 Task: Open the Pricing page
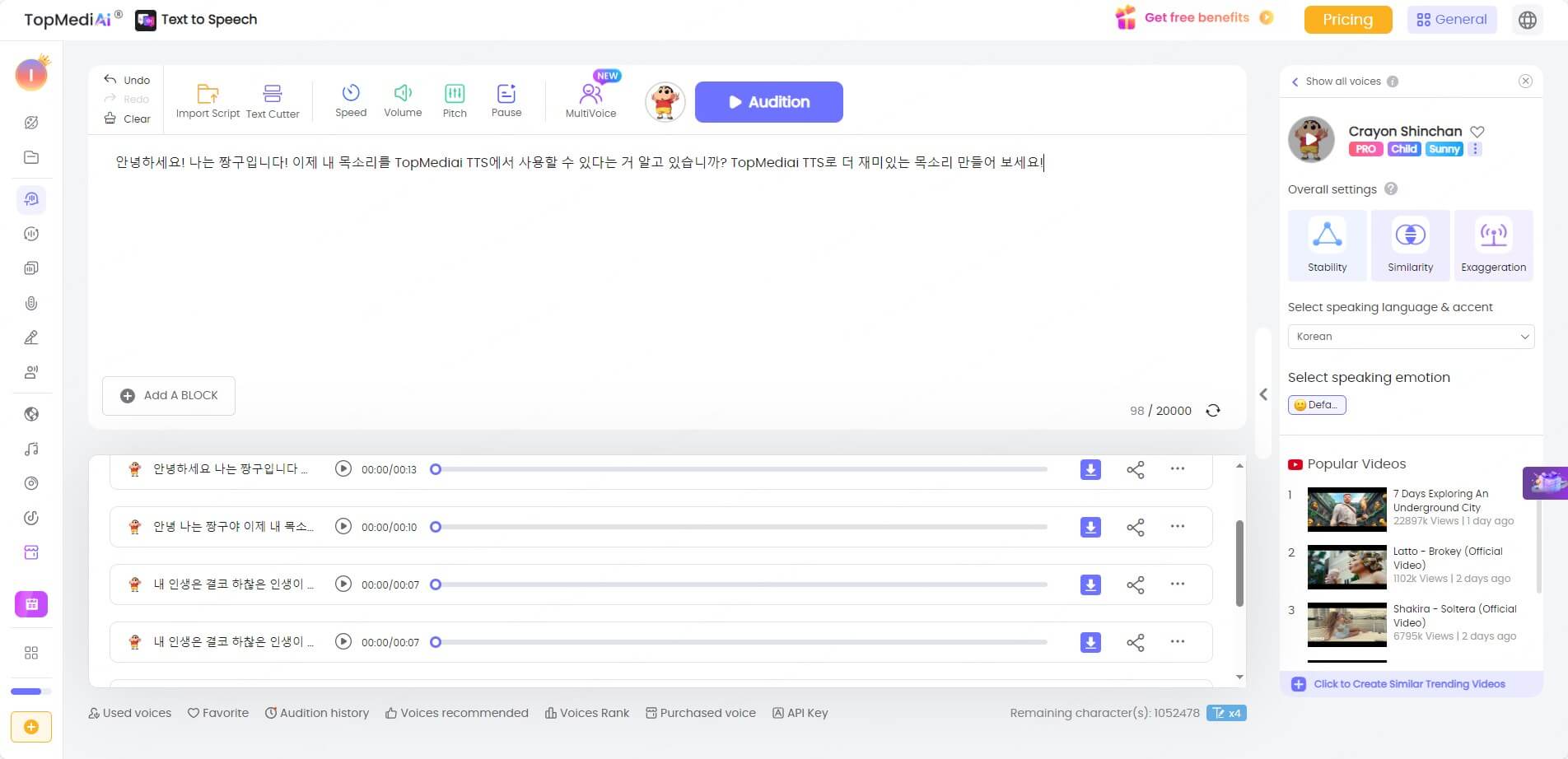click(1348, 20)
